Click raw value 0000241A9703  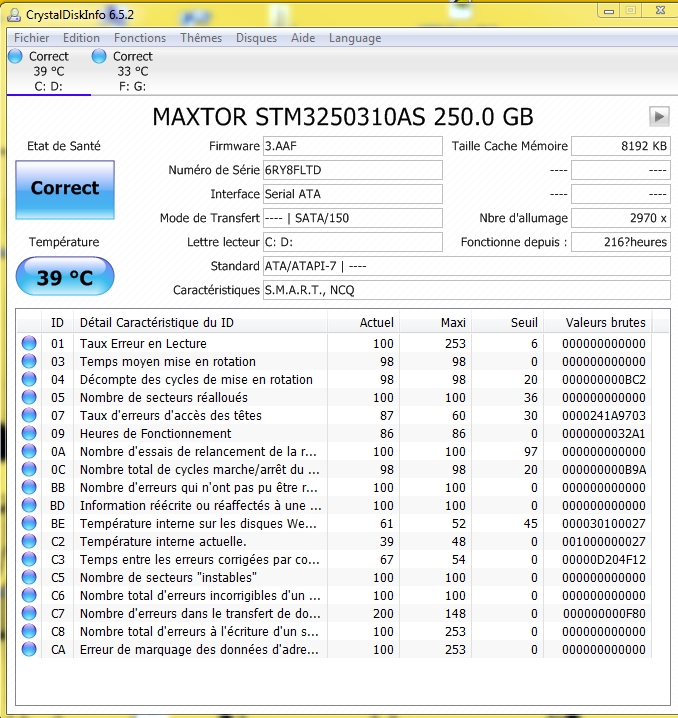point(604,415)
